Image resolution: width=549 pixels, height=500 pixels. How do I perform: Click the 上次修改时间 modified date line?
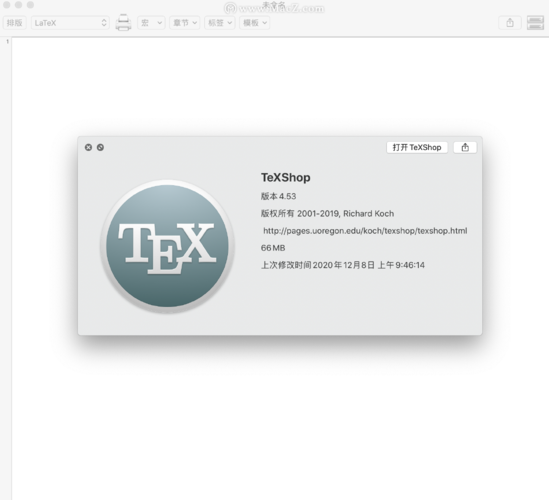click(x=343, y=265)
